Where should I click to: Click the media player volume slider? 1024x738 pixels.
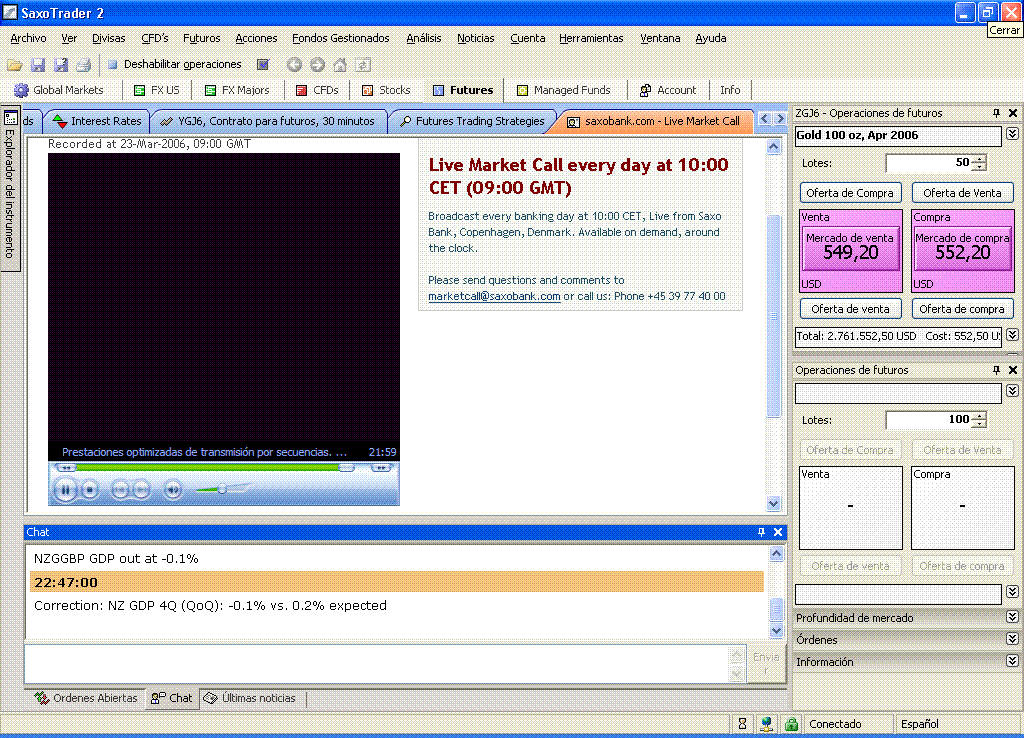coord(223,489)
